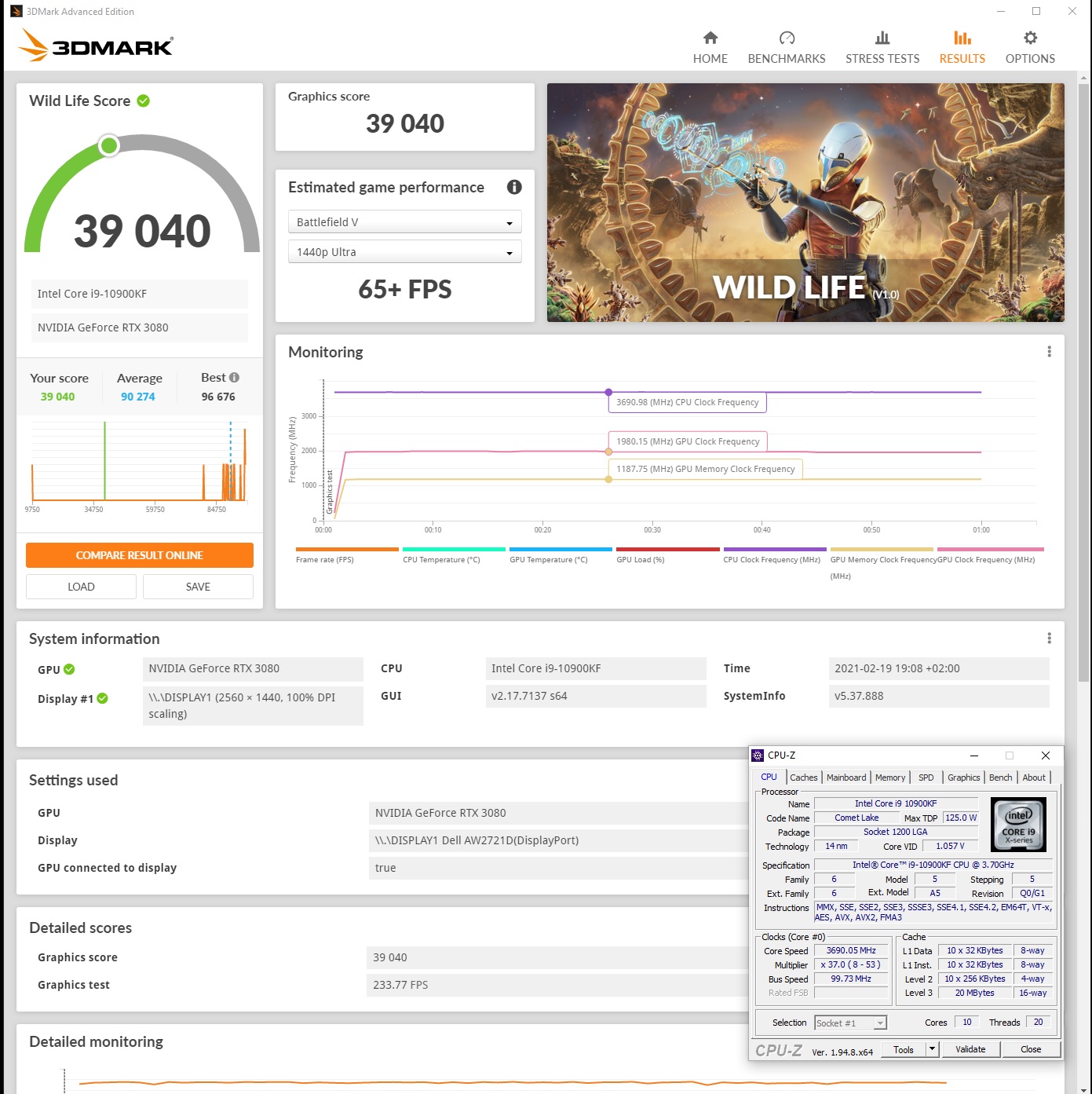Click the green check next to Display #1
The height and width of the screenshot is (1094, 1092).
click(x=103, y=698)
